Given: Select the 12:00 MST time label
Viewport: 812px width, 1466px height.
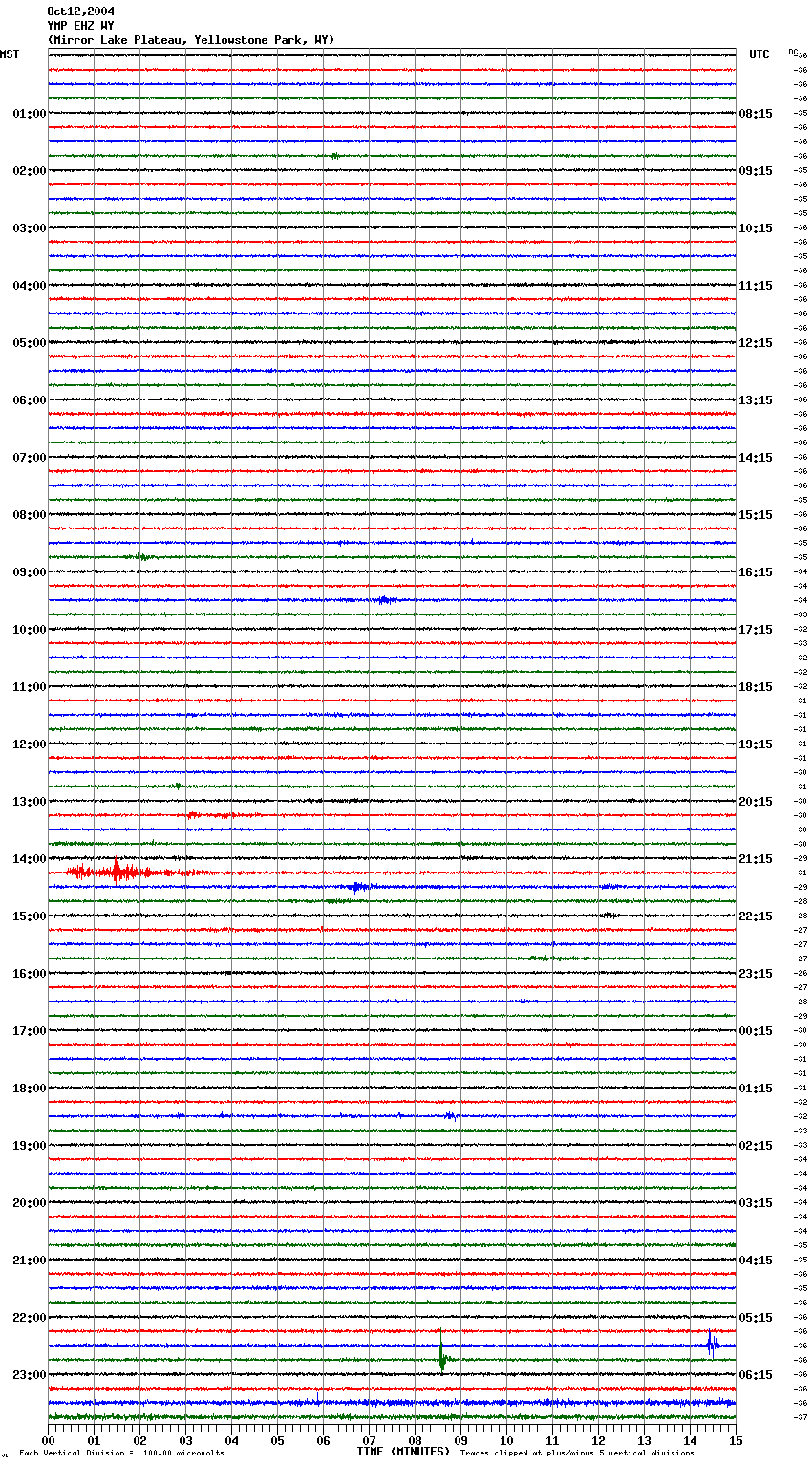Looking at the screenshot, I should [x=29, y=744].
